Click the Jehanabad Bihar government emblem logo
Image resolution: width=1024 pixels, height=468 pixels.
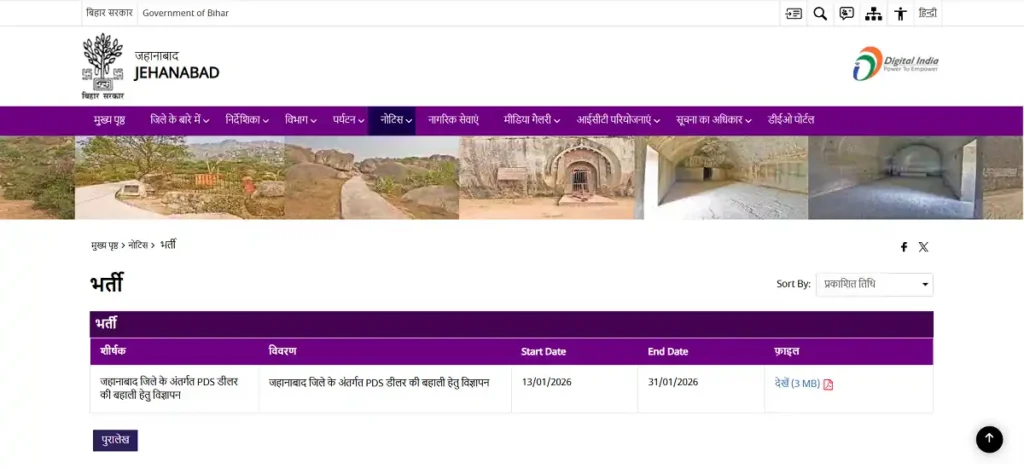click(x=102, y=66)
